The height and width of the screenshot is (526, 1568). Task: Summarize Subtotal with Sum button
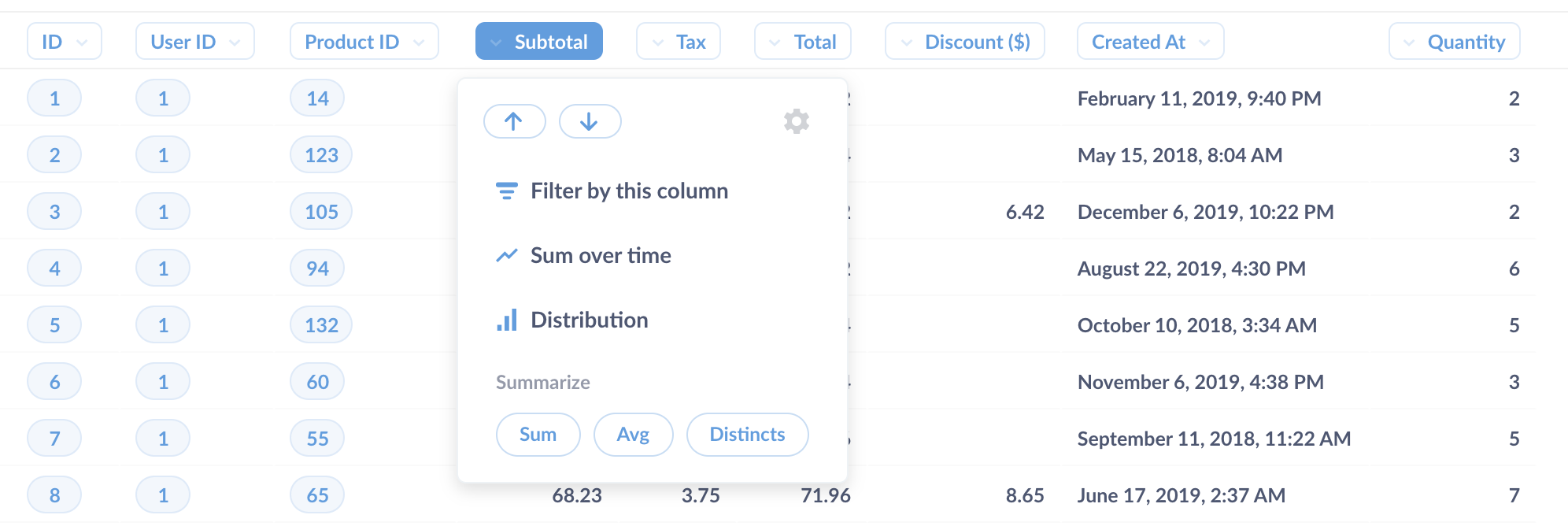pyautogui.click(x=538, y=435)
